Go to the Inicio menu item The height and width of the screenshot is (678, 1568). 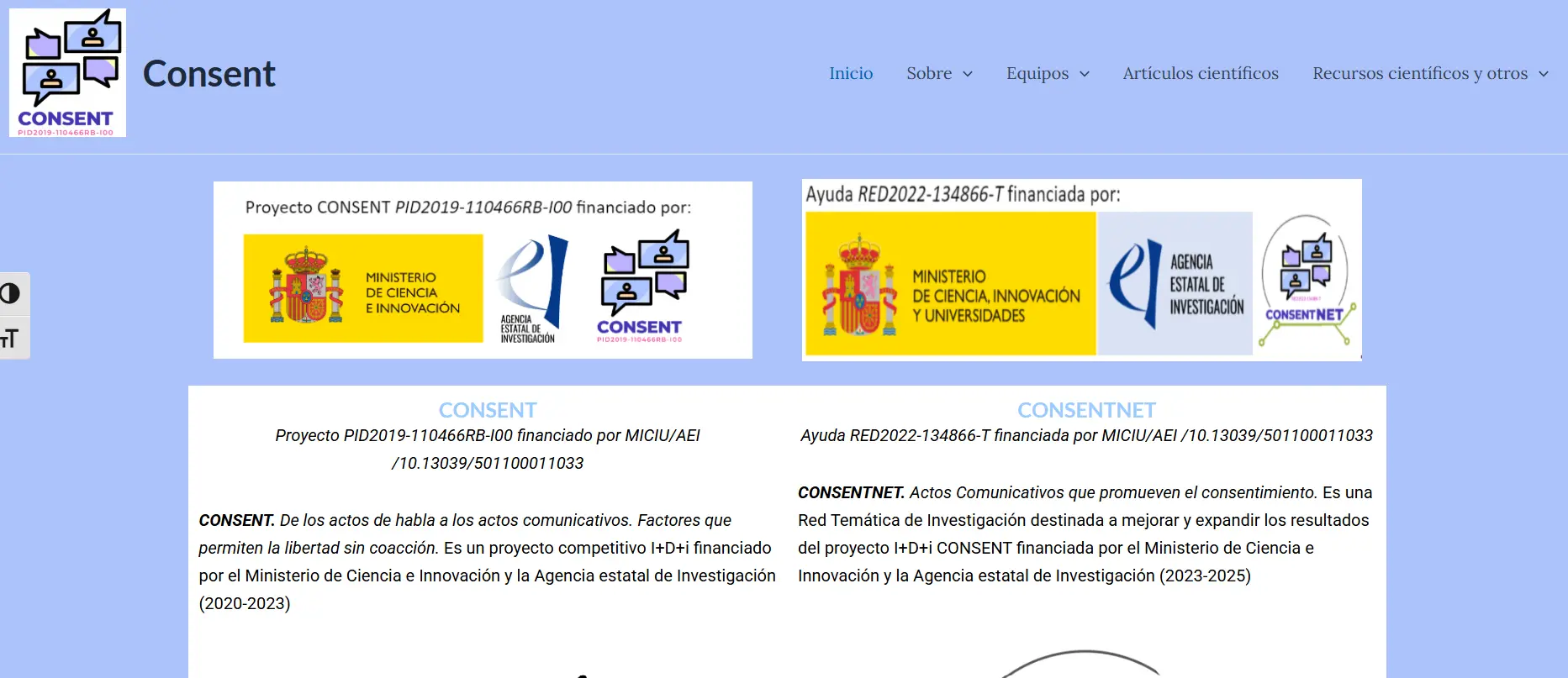tap(851, 73)
